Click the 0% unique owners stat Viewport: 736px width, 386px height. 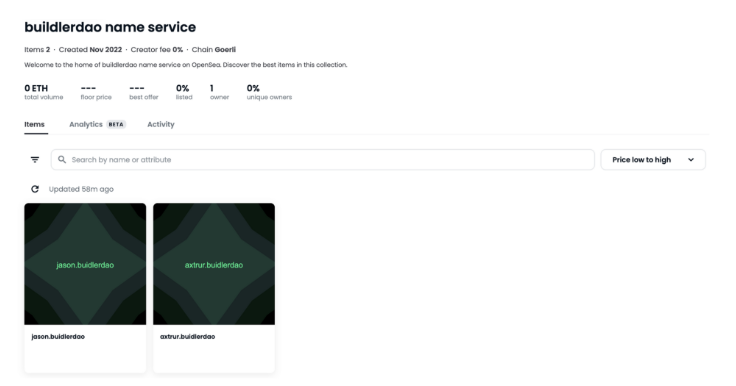tap(269, 92)
